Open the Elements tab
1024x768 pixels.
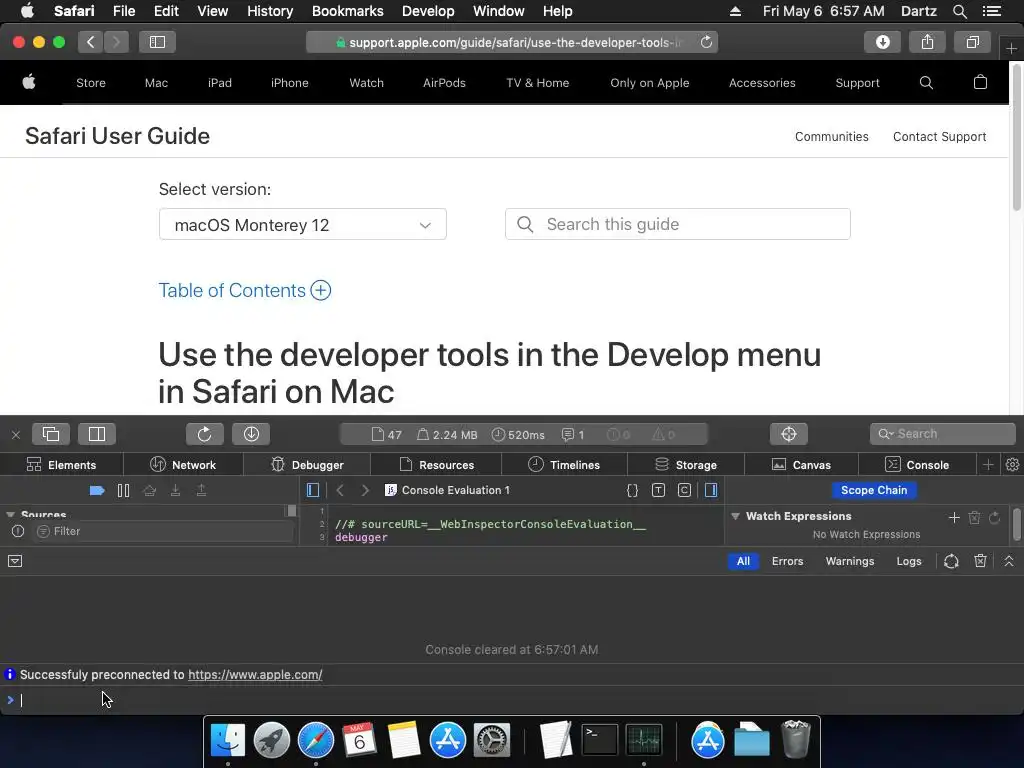coord(61,464)
